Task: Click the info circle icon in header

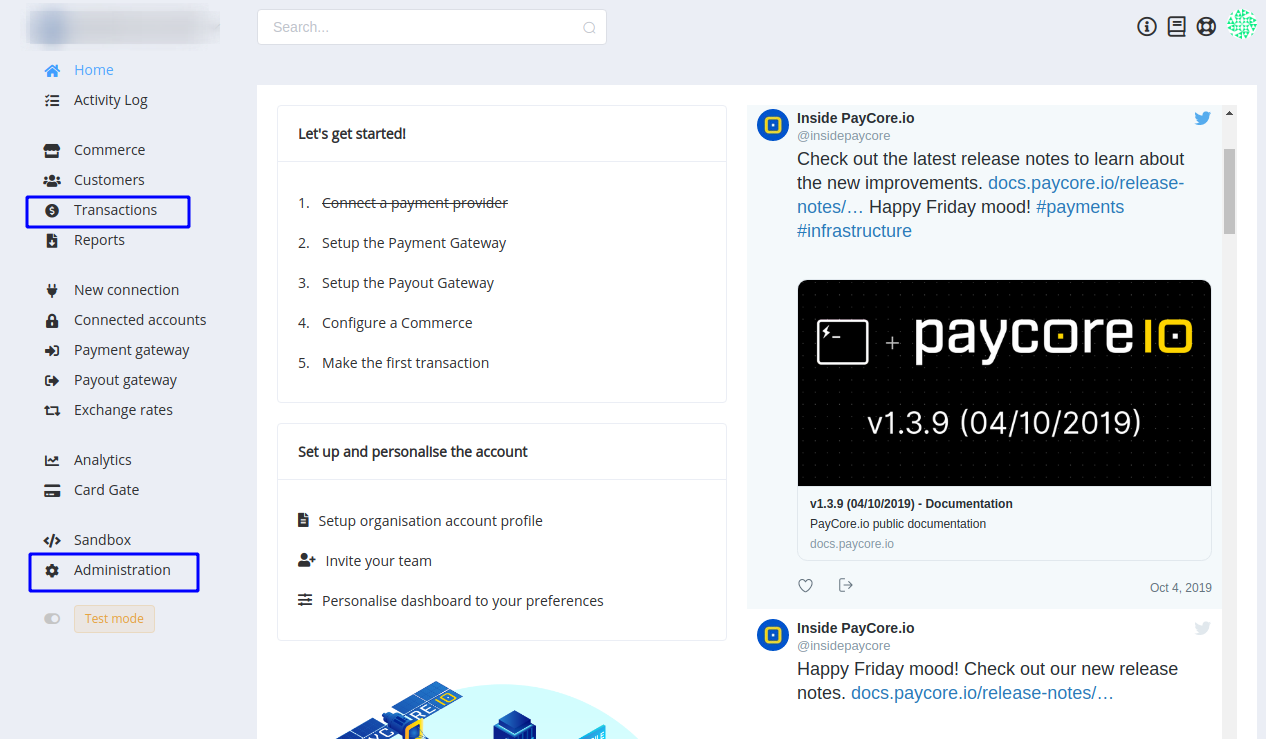Action: pos(1147,27)
